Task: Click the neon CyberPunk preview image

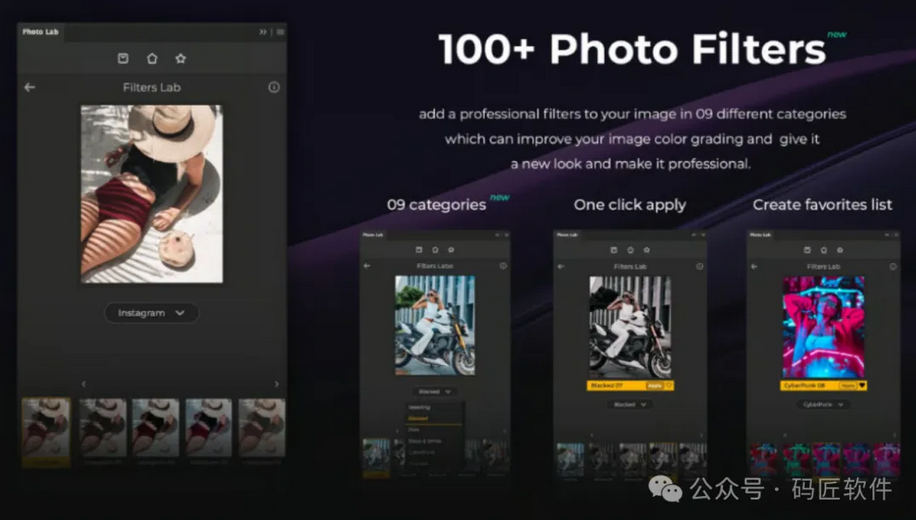Action: pyautogui.click(x=824, y=327)
